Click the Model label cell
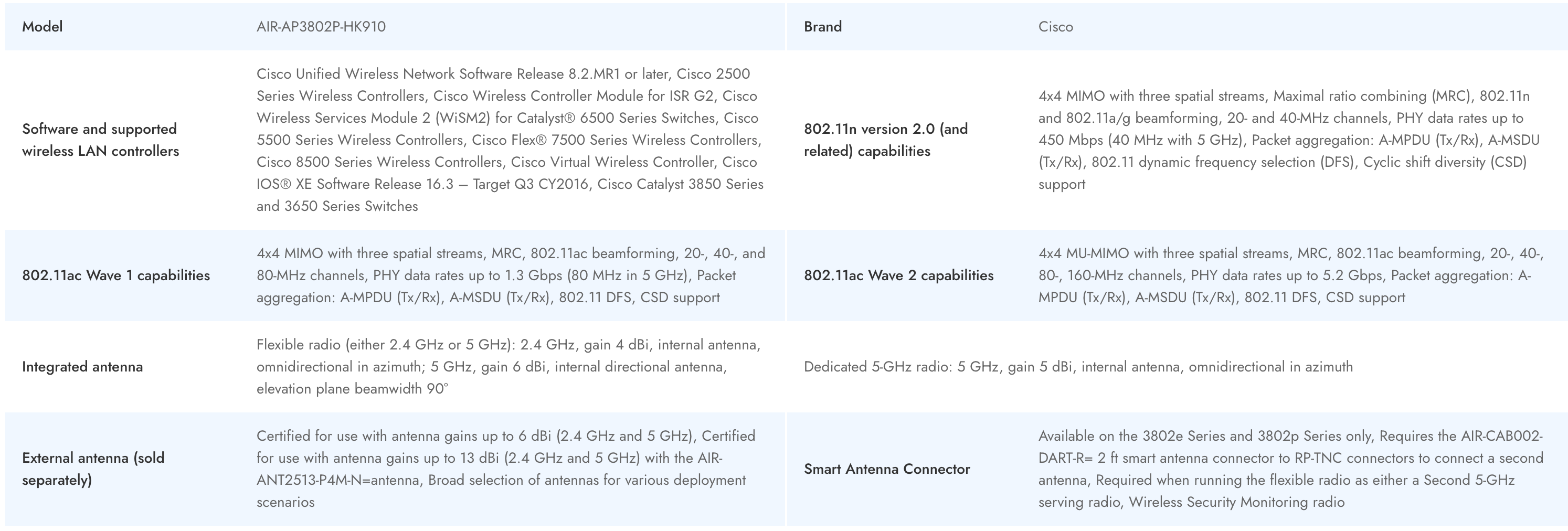This screenshot has width=1568, height=531. pos(43,27)
